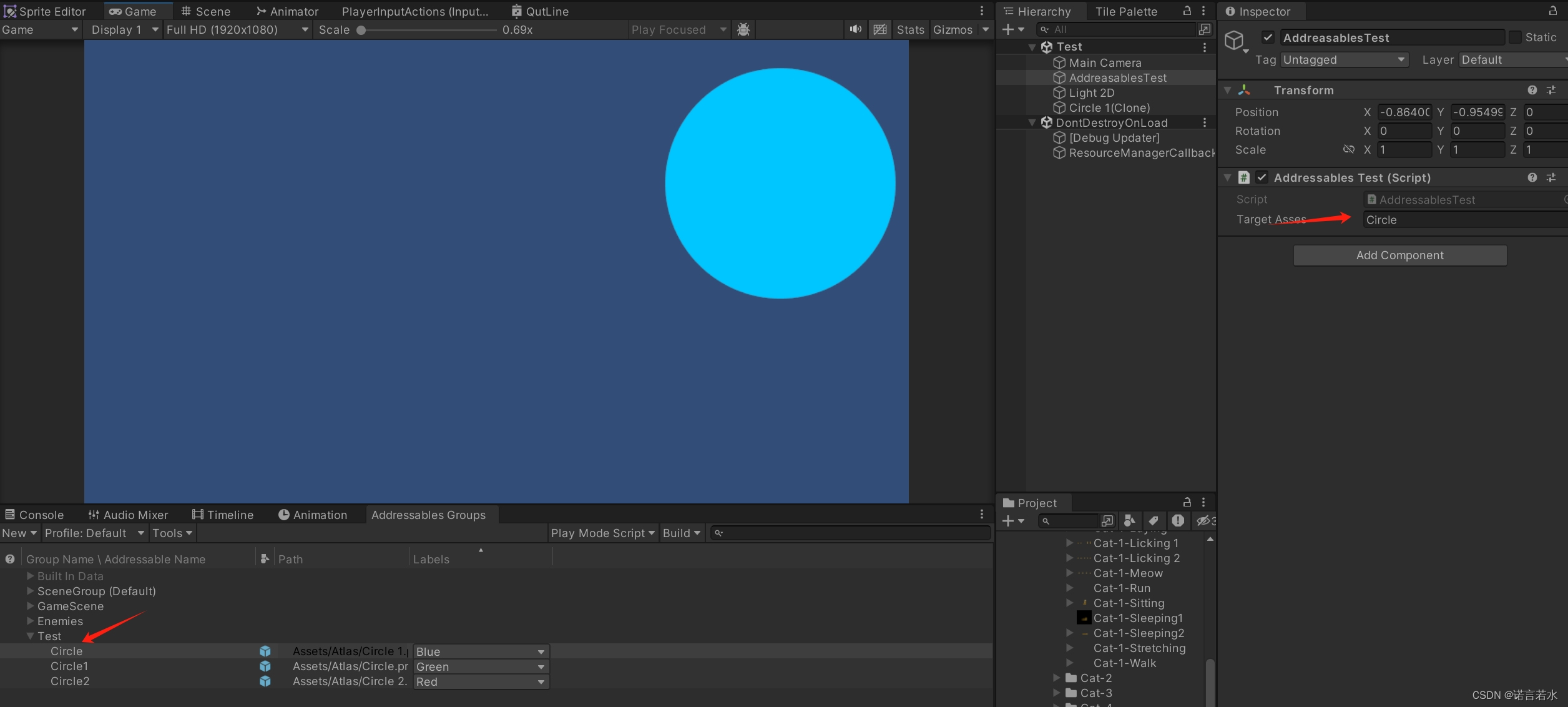Toggle the Scale constrain proportions link icon
1568x707 pixels.
pos(1349,149)
